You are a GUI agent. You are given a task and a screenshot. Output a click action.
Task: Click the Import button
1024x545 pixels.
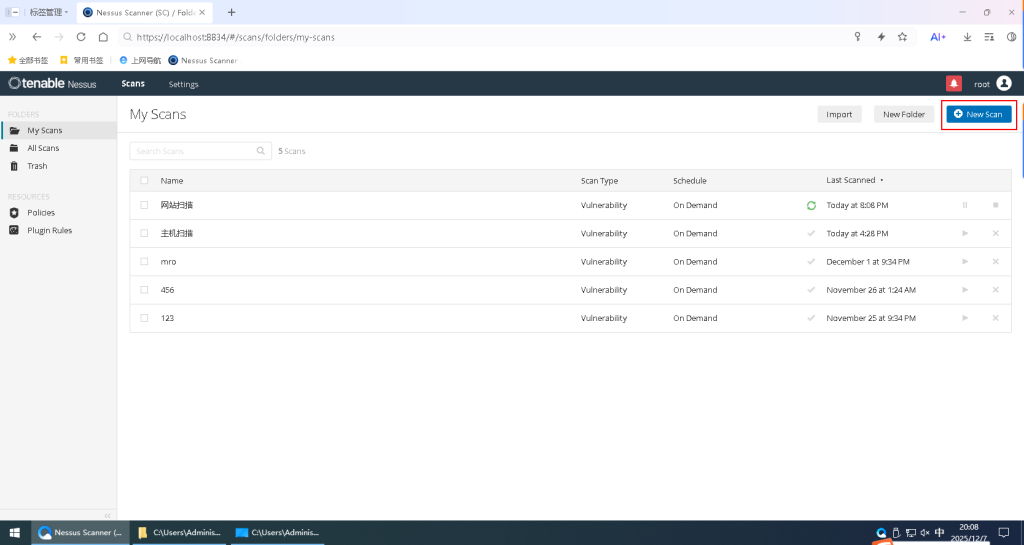pyautogui.click(x=839, y=114)
